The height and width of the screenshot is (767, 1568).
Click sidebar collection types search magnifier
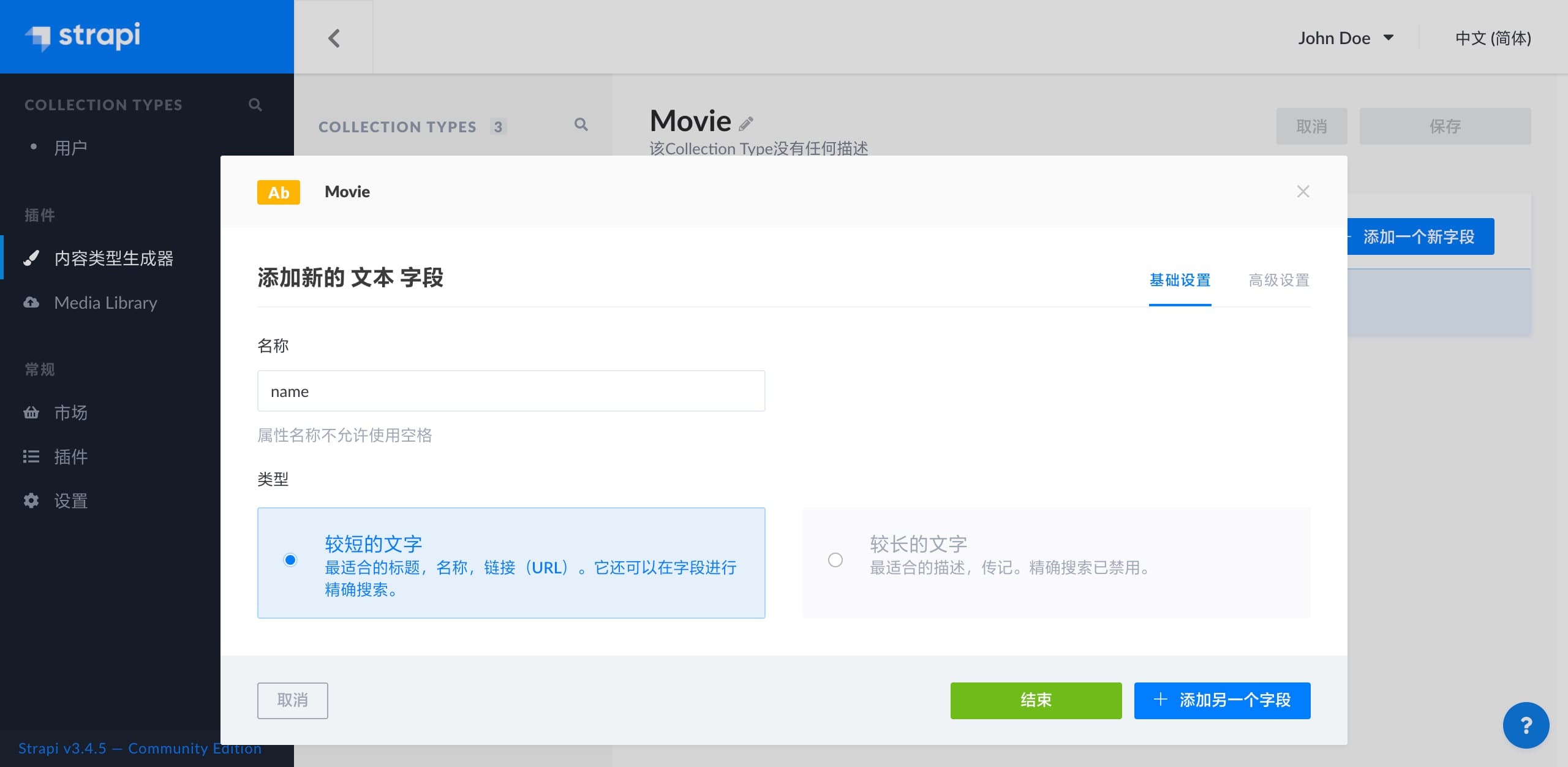tap(255, 105)
